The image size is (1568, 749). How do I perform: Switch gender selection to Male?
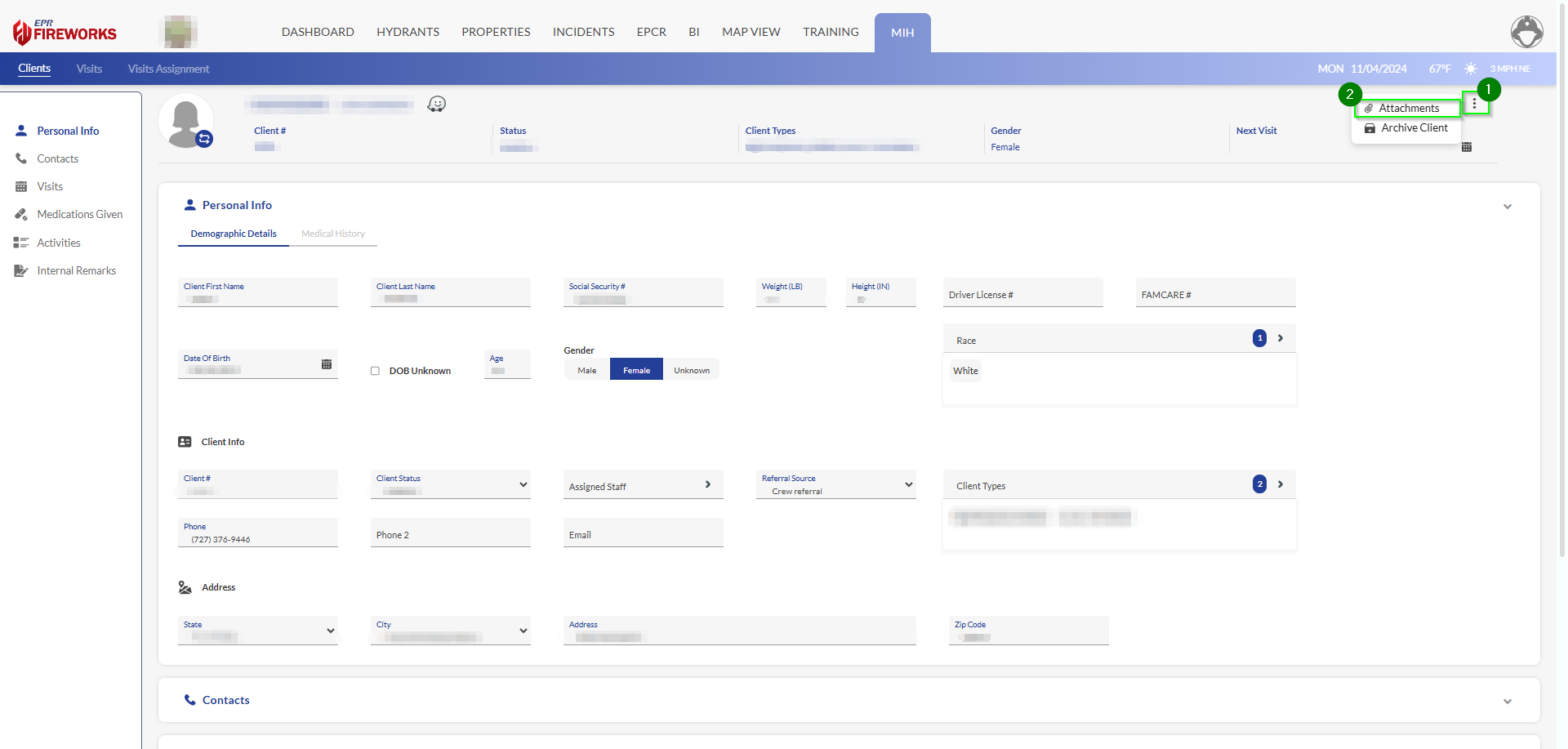click(x=586, y=369)
